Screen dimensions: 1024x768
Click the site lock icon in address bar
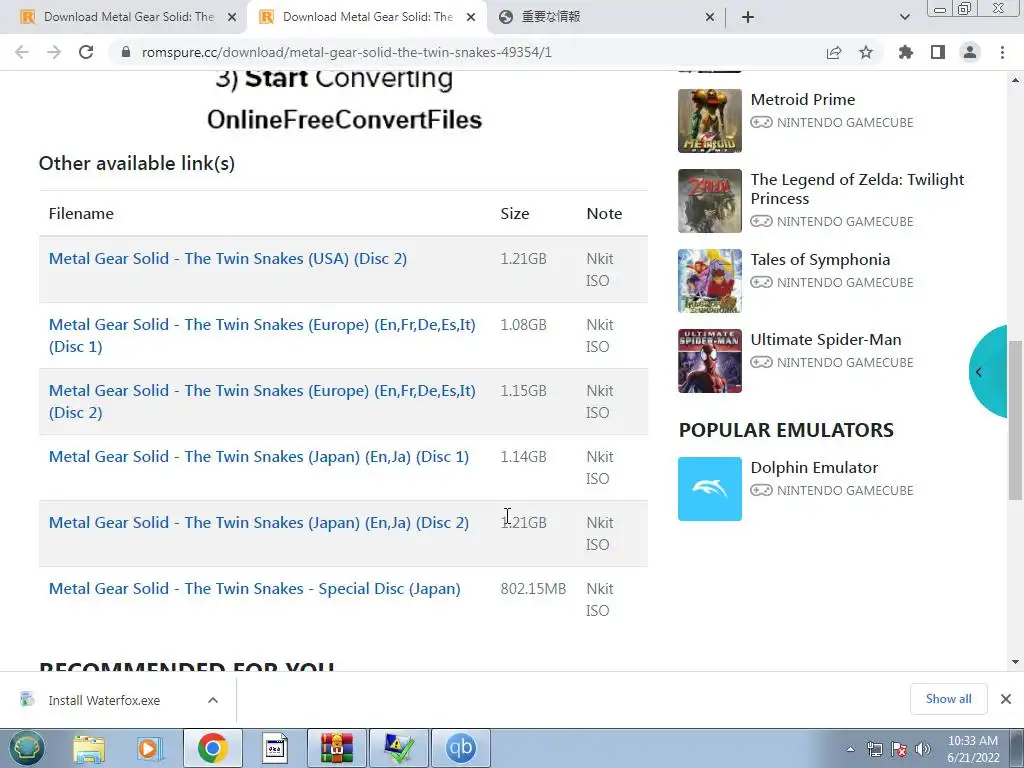coord(127,52)
